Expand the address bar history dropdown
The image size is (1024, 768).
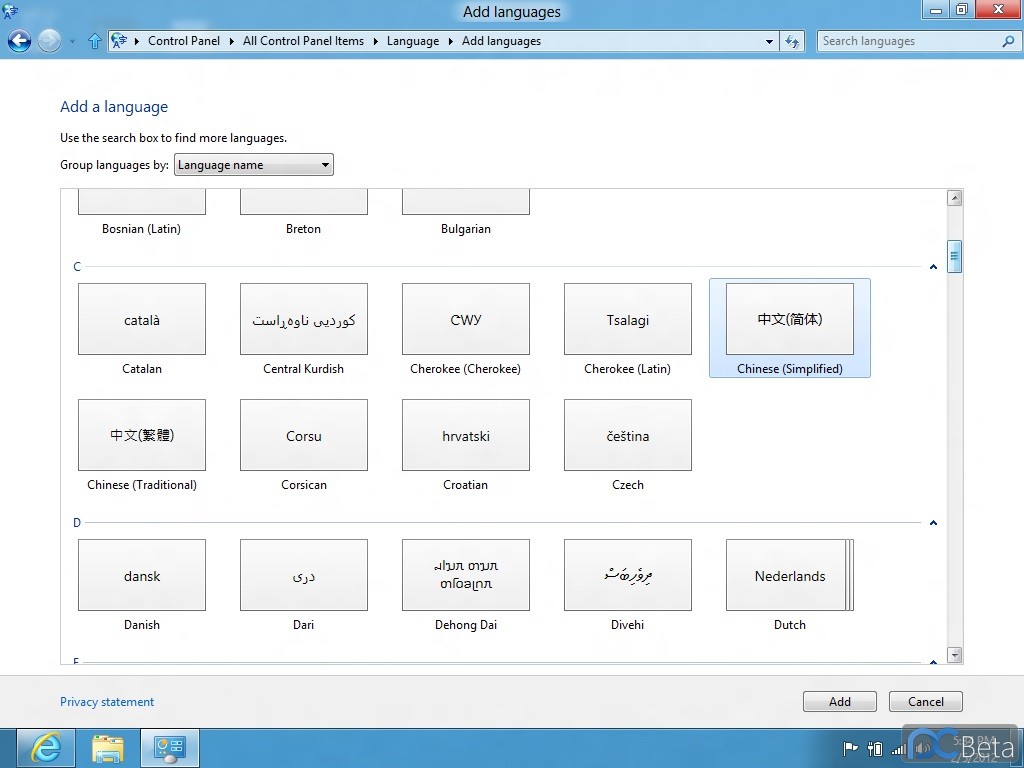pos(769,41)
